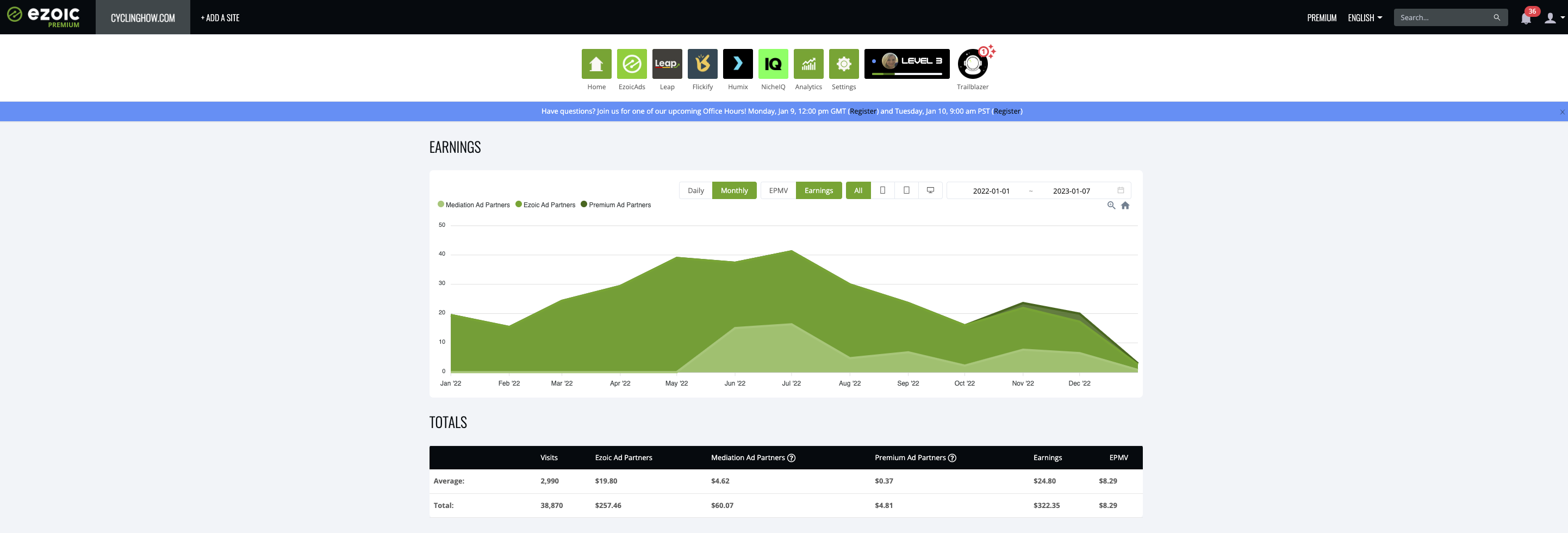The image size is (1568, 533).
Task: Click the EPMV column header in totals
Action: pyautogui.click(x=1118, y=457)
